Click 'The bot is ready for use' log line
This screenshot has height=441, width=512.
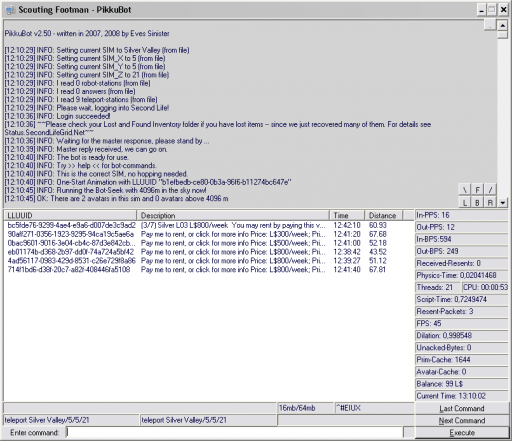67,157
